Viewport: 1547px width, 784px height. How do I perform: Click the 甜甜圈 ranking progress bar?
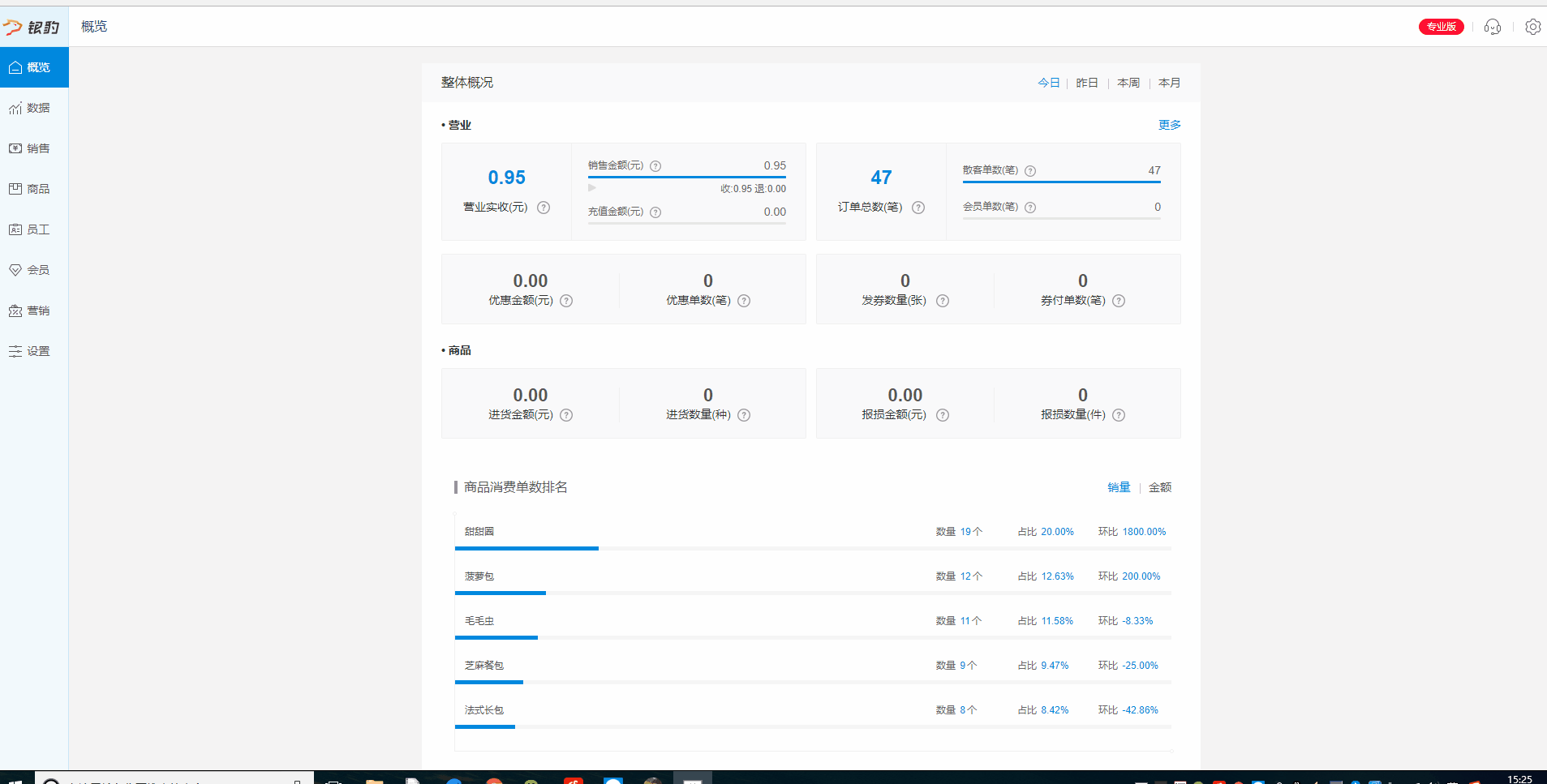pyautogui.click(x=527, y=549)
